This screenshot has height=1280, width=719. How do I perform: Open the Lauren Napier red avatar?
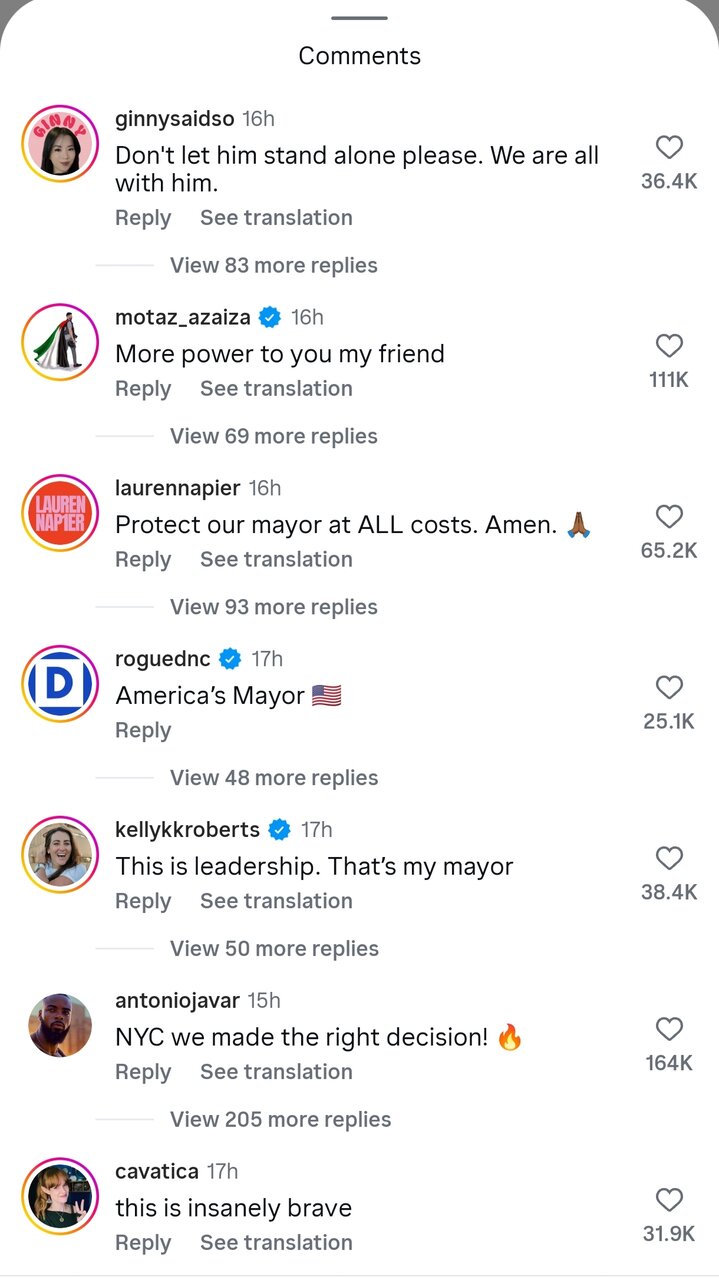coord(60,514)
